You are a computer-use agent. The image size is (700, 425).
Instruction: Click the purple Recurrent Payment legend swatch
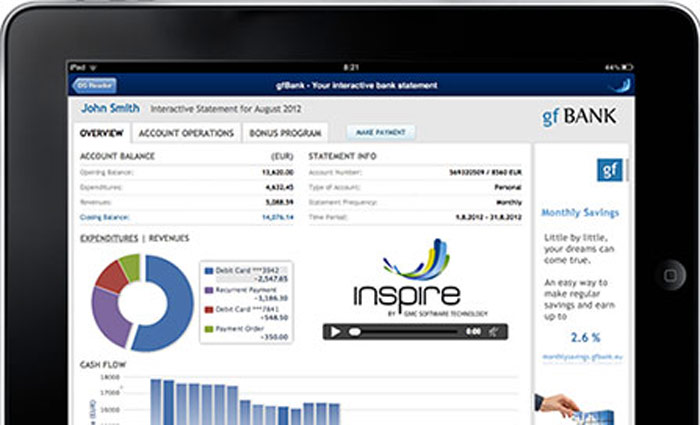(208, 290)
